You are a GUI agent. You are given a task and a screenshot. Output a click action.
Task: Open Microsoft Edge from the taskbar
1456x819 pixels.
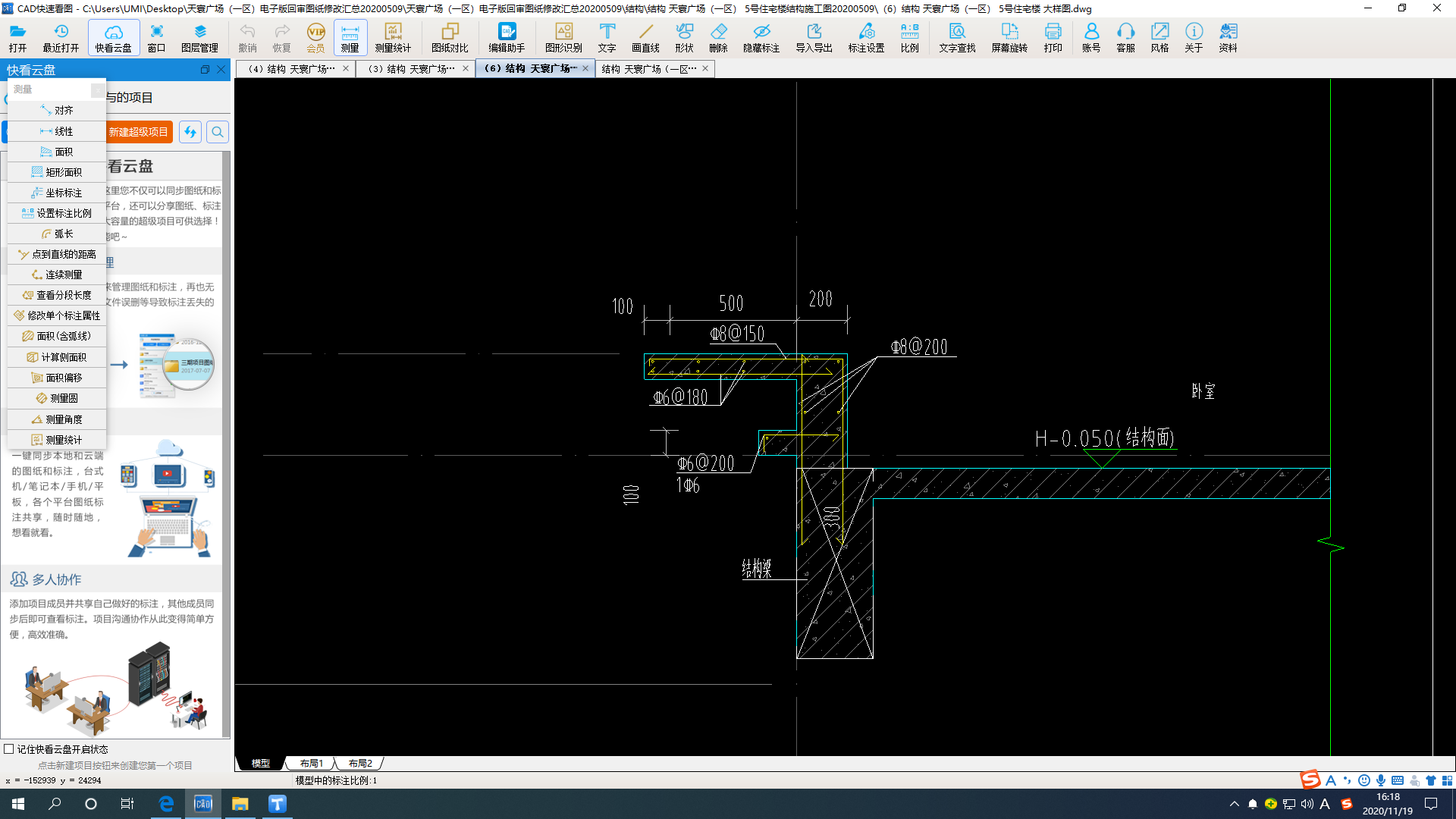[x=166, y=804]
